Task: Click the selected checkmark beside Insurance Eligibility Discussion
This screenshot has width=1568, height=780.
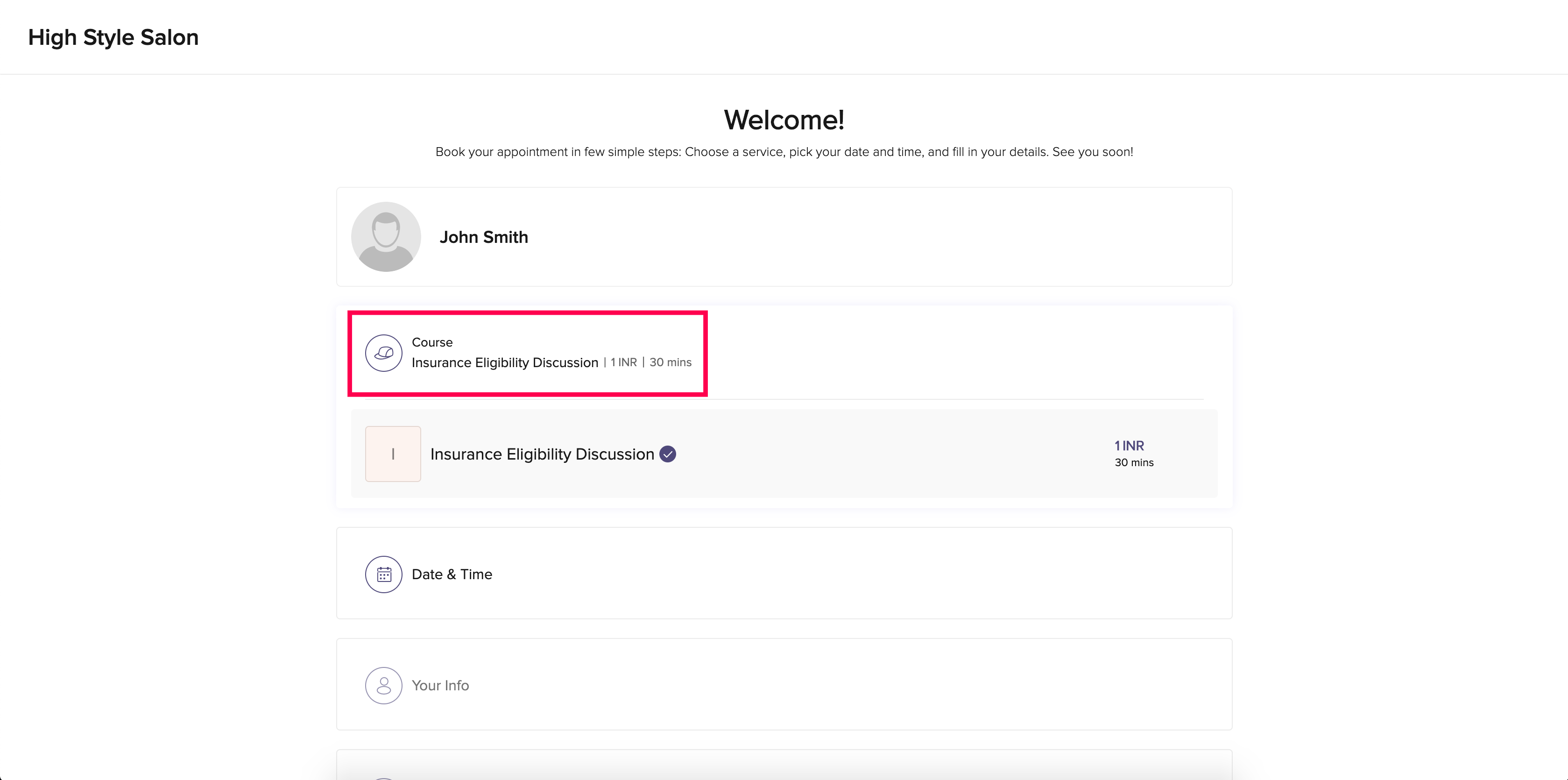Action: pos(668,454)
